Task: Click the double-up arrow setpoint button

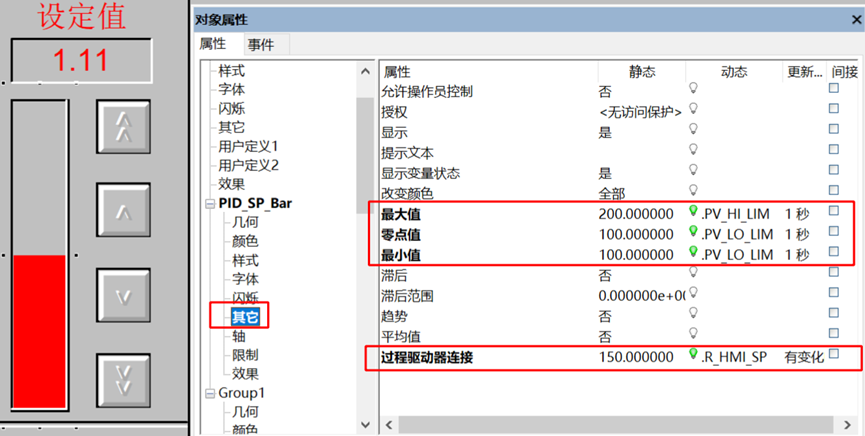Action: (124, 127)
